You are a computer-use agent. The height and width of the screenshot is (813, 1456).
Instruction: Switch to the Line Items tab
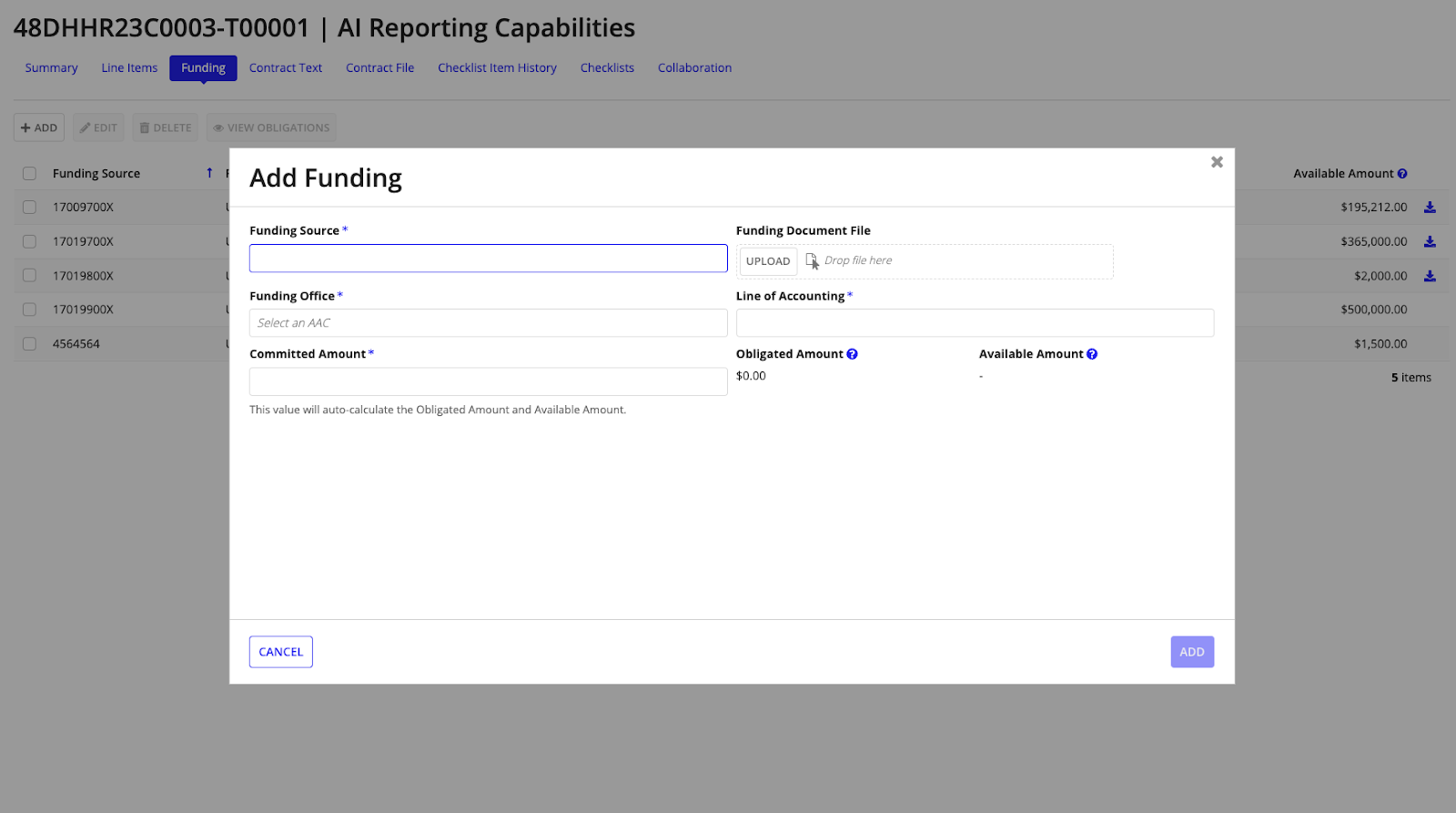point(129,68)
